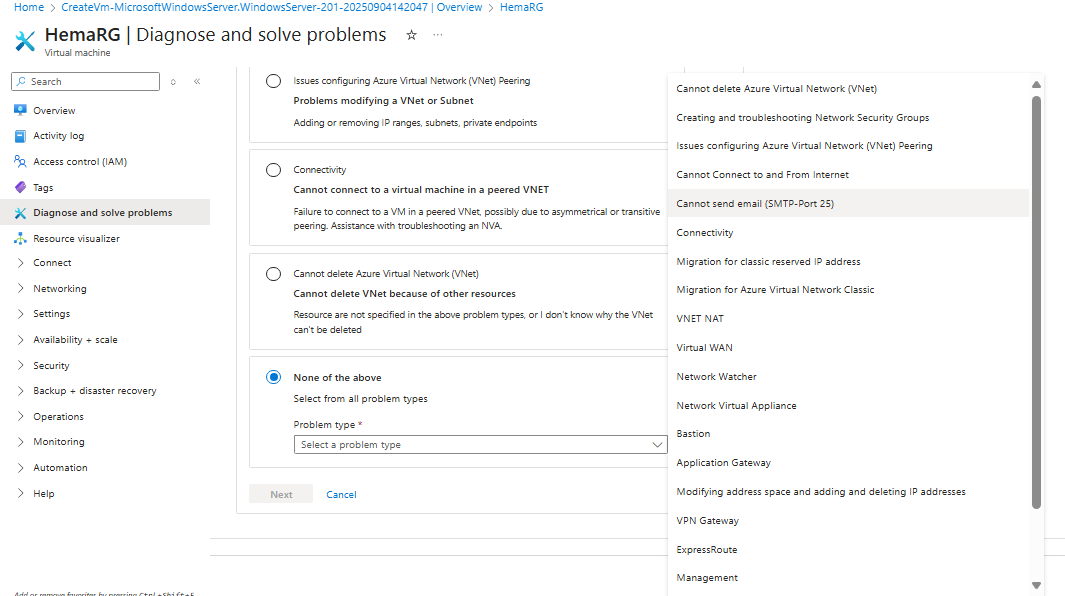
Task: Select Bastion from the problem type list
Action: point(693,433)
